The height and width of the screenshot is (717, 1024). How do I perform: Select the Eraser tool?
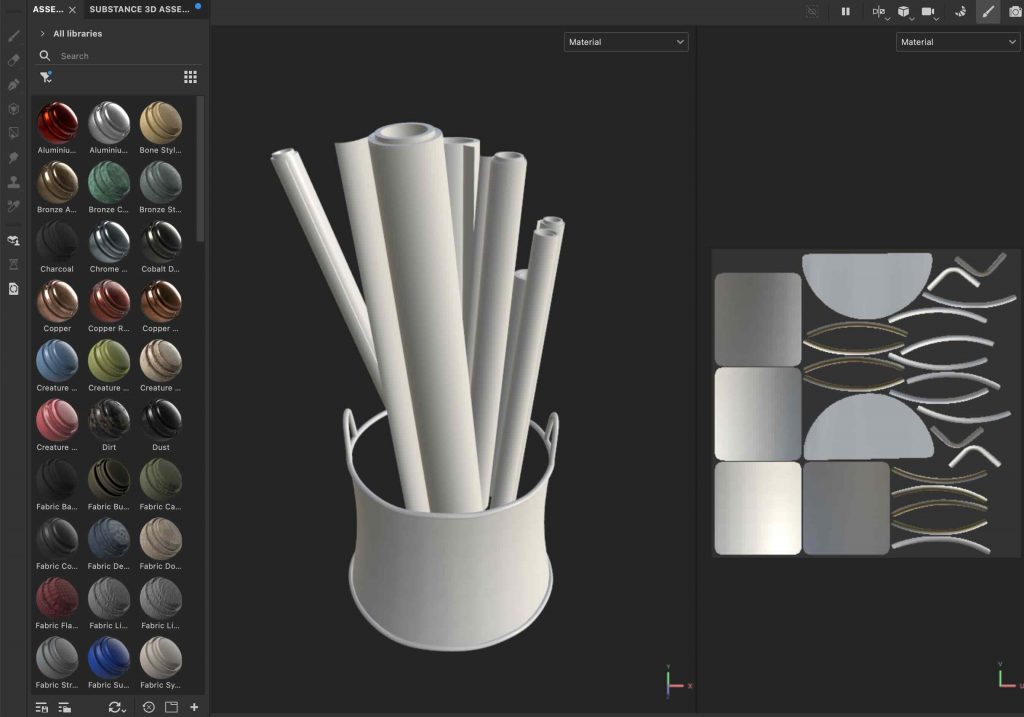(x=14, y=60)
